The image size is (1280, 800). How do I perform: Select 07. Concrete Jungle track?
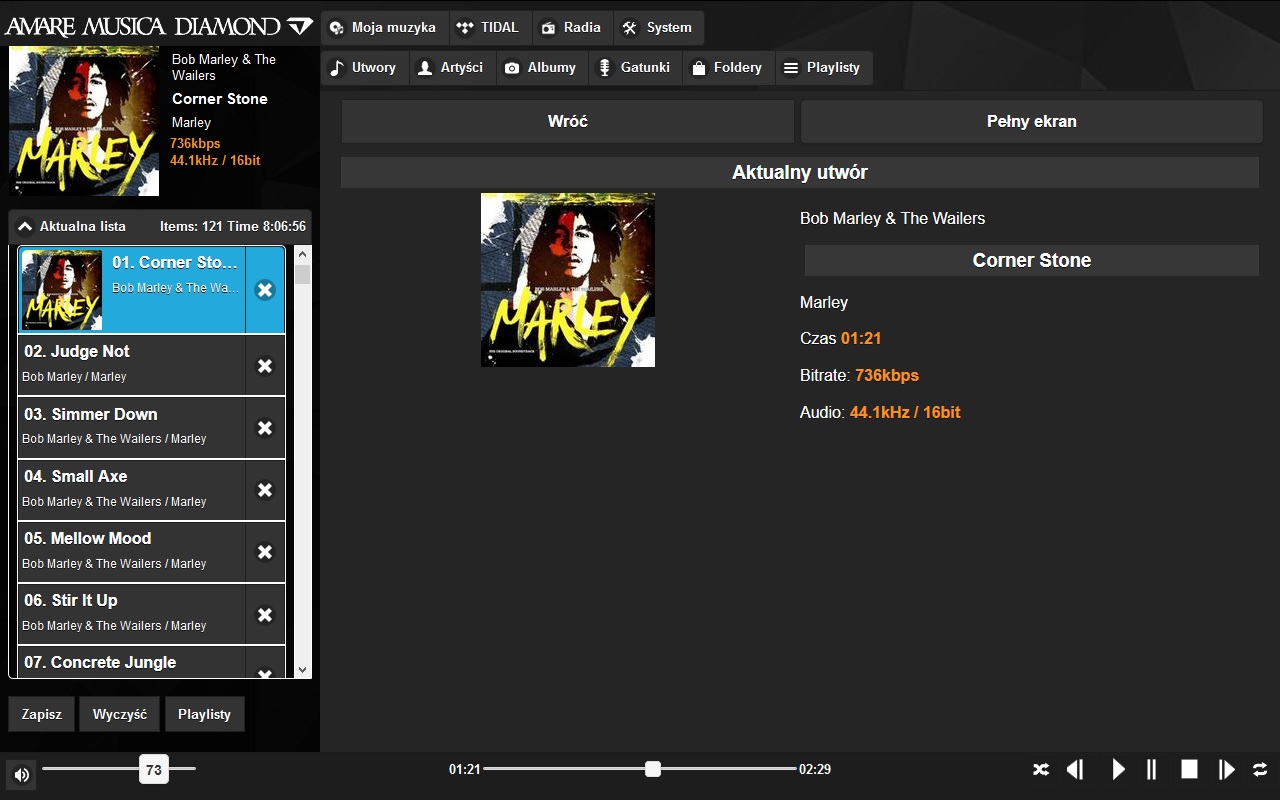click(x=132, y=662)
